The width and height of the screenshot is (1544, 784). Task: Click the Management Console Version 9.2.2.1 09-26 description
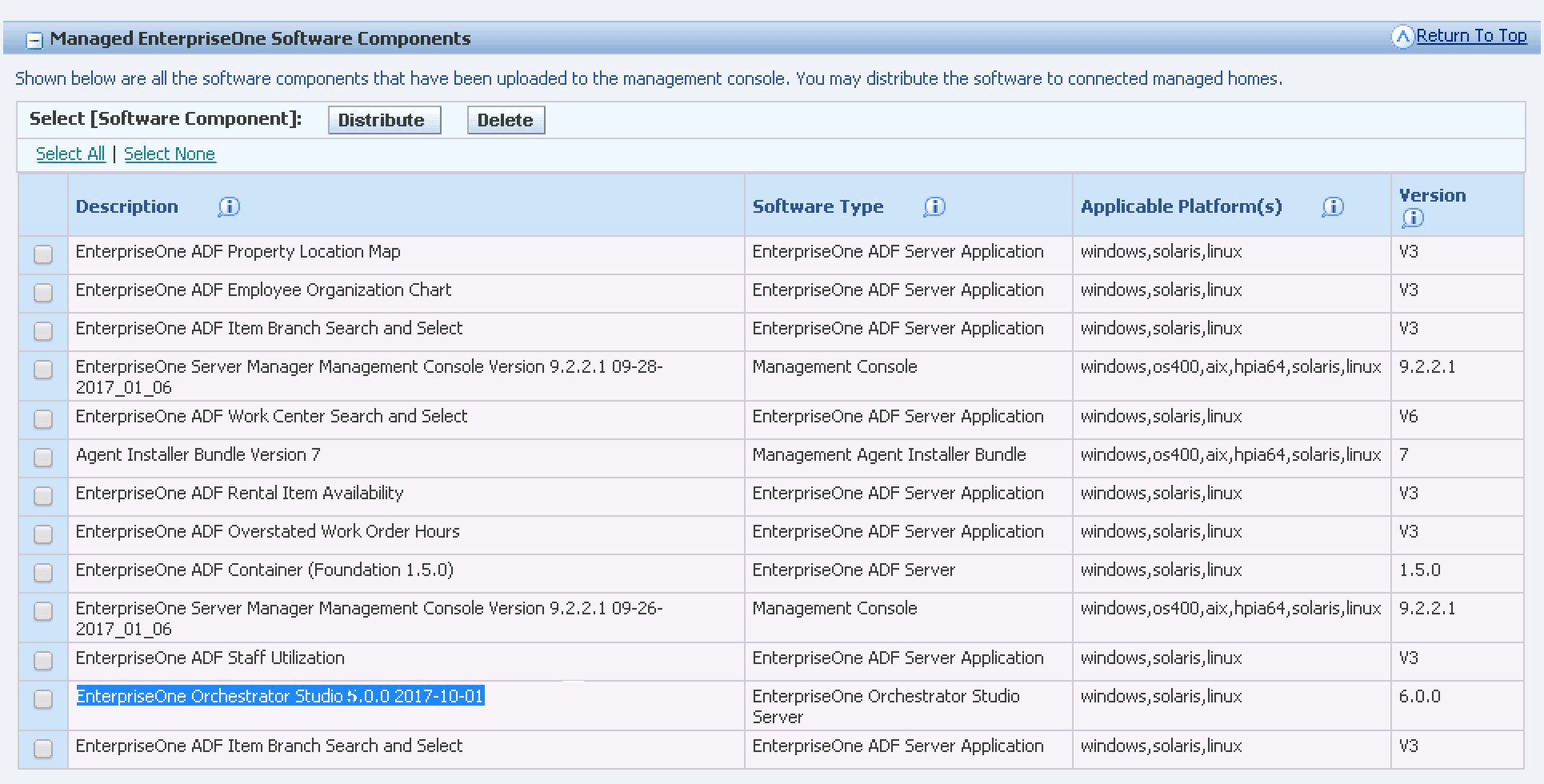(369, 618)
